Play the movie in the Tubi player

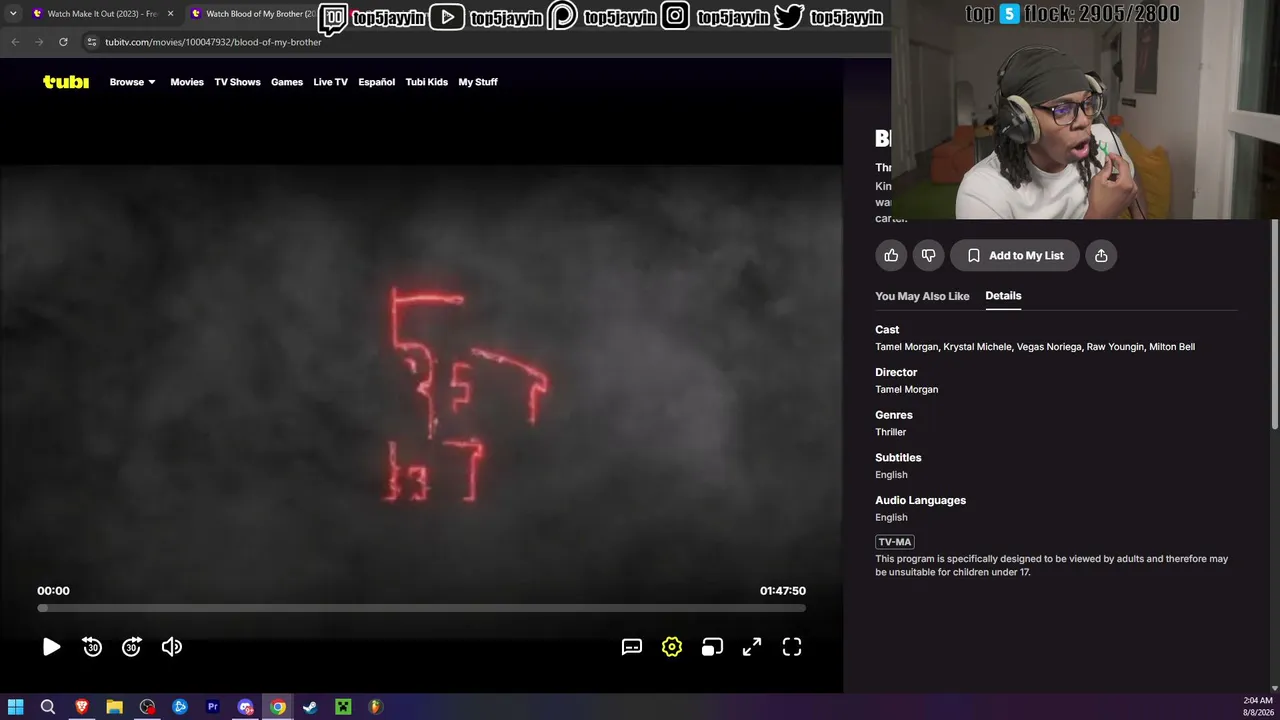pos(51,647)
